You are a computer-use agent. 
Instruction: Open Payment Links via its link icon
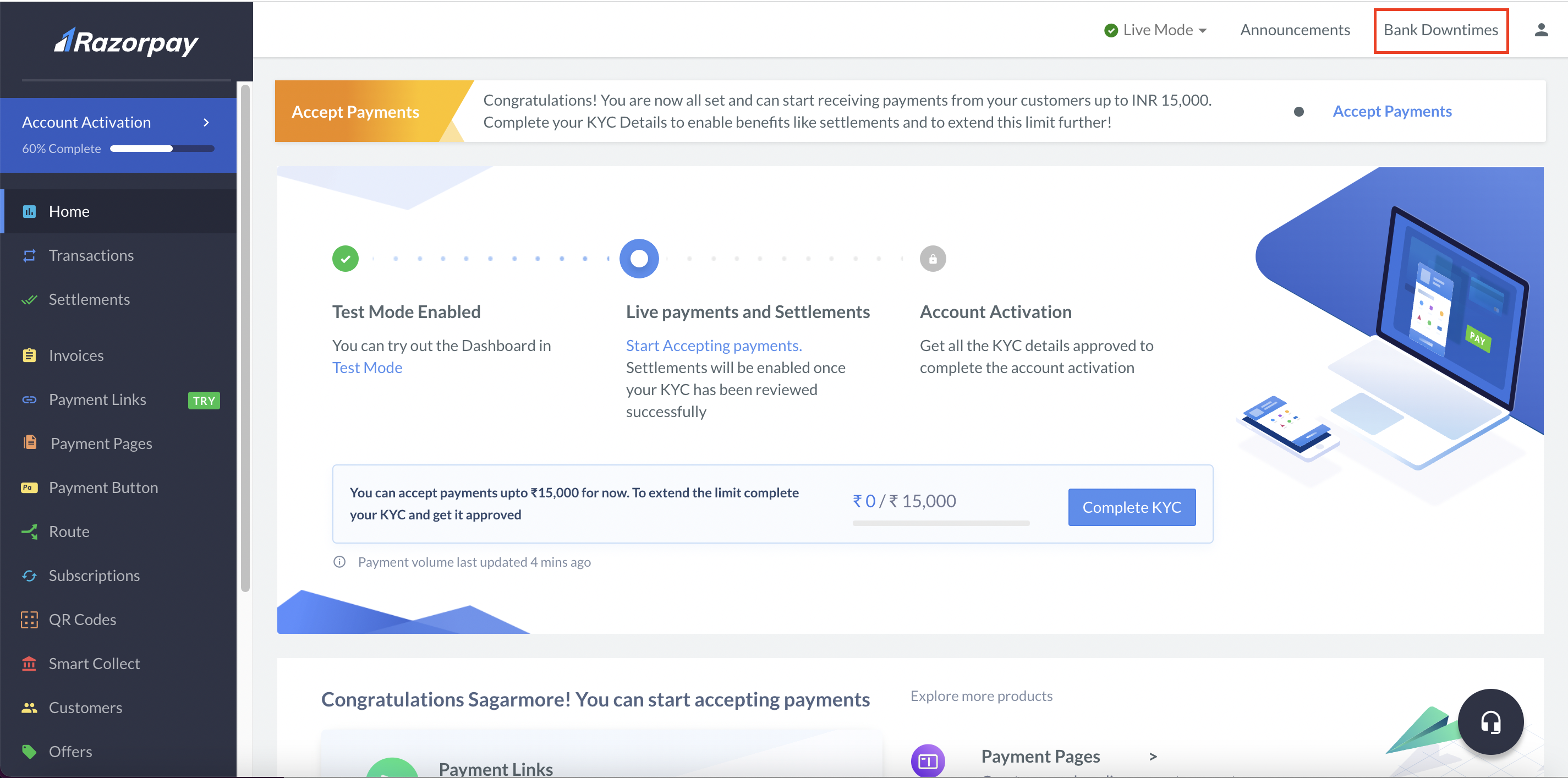tap(29, 399)
